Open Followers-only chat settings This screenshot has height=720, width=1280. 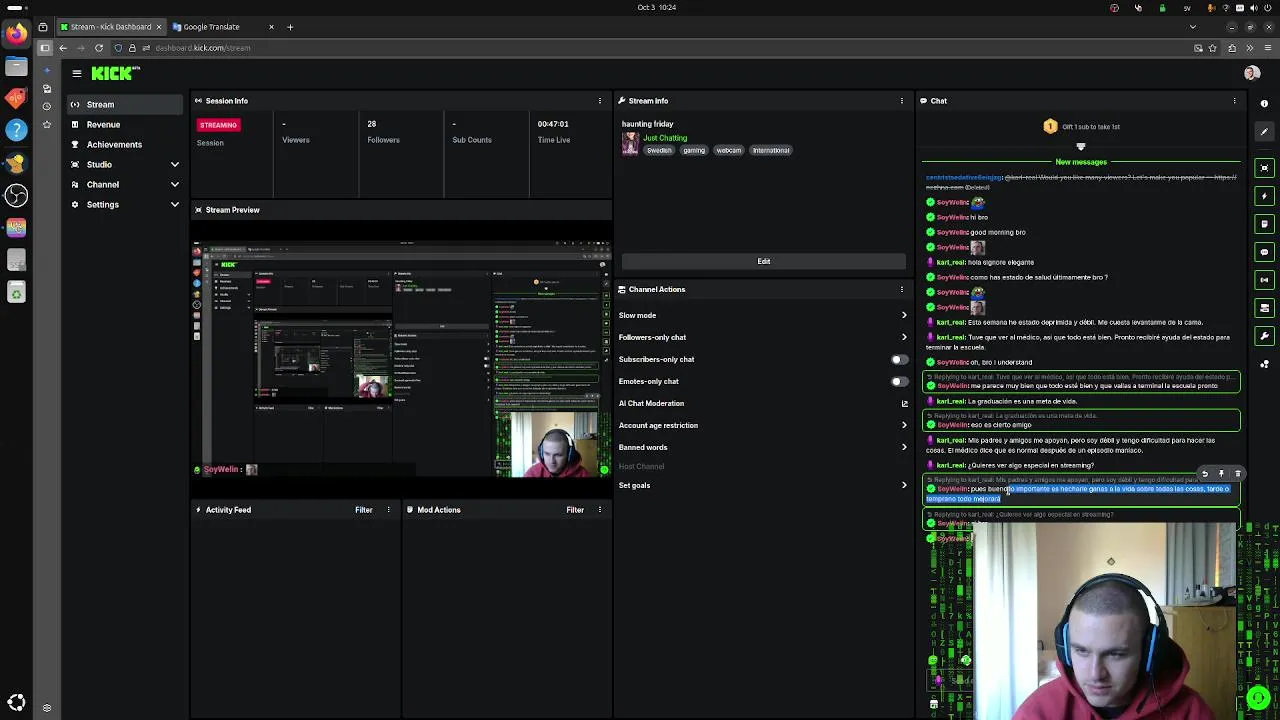pyautogui.click(x=764, y=337)
